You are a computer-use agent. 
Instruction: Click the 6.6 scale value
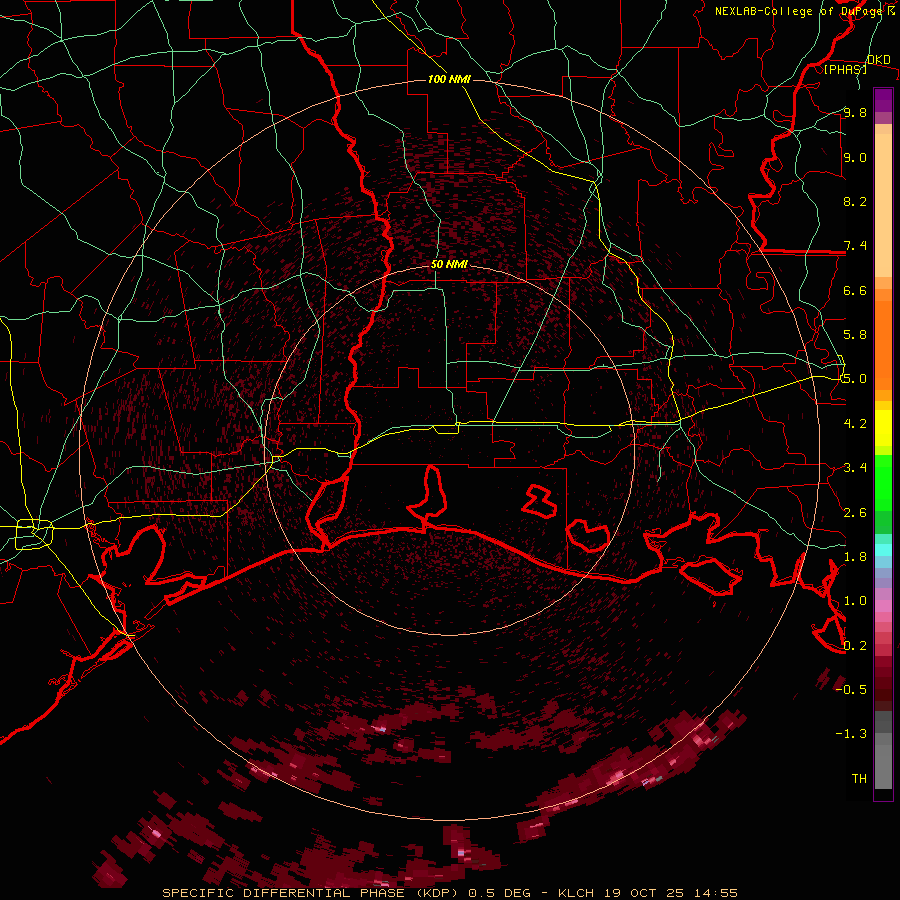(855, 290)
